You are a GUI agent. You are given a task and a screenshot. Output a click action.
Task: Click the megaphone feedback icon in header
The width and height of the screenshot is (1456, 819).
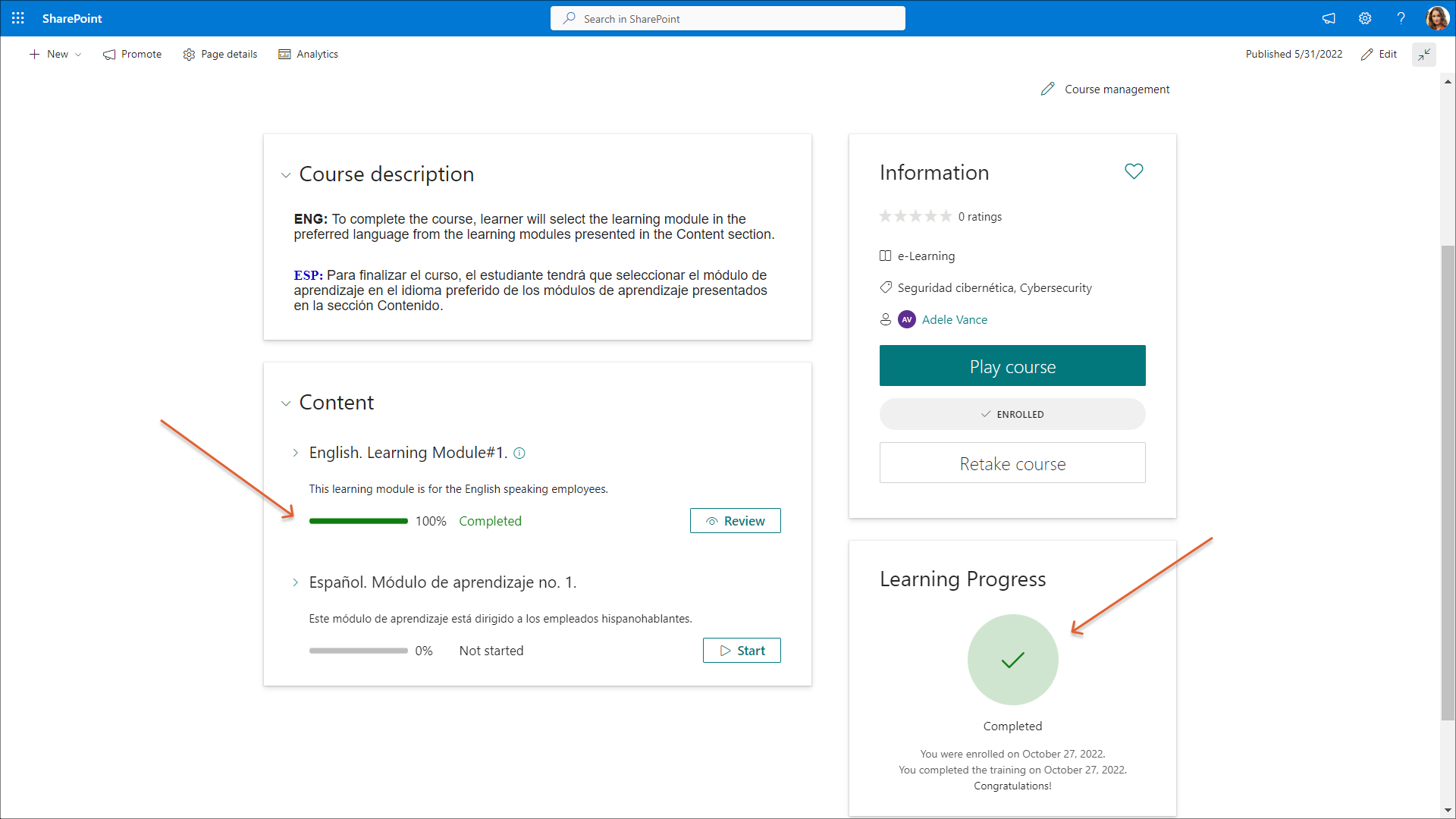pos(1329,18)
